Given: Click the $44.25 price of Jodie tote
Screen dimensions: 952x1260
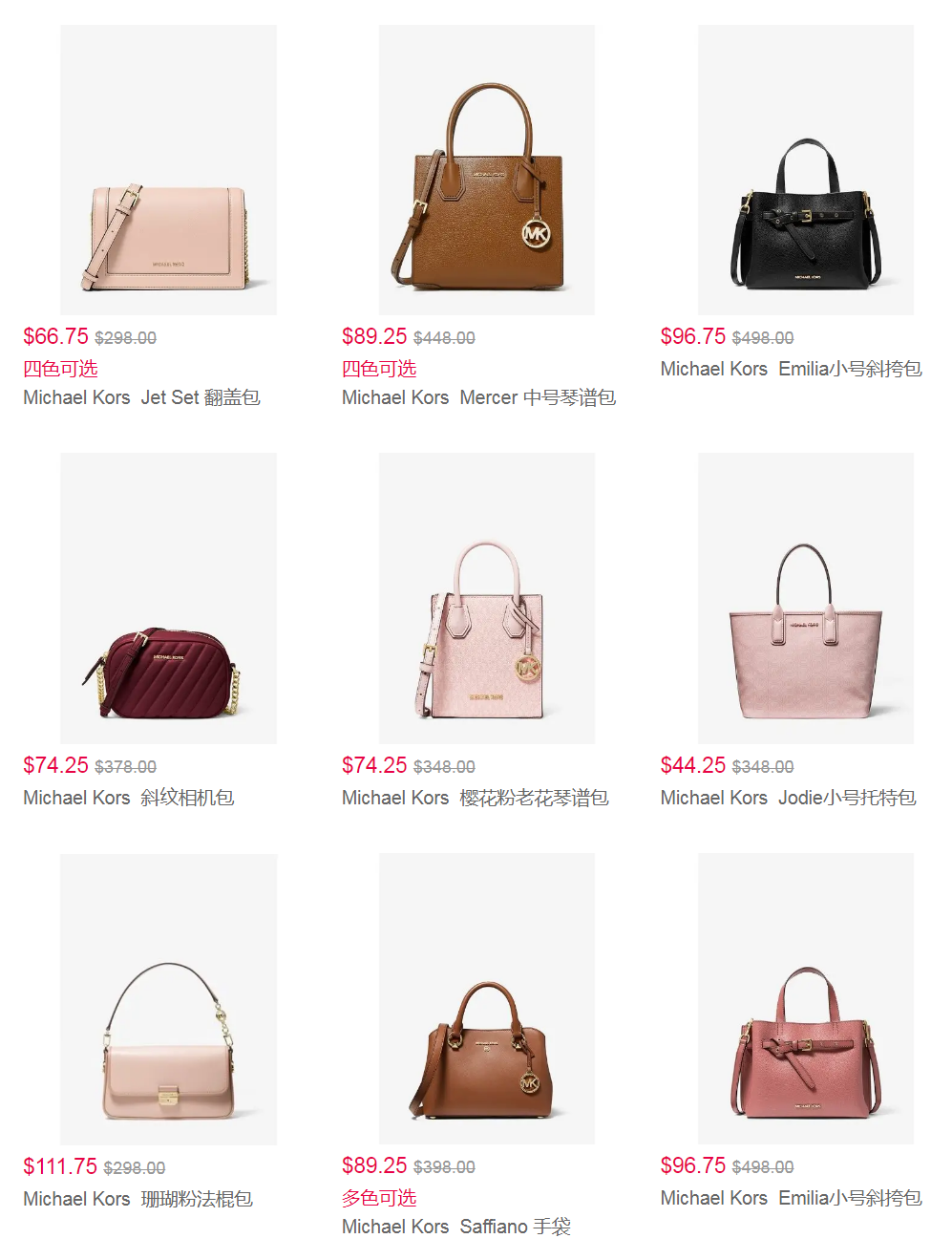Looking at the screenshot, I should (693, 765).
